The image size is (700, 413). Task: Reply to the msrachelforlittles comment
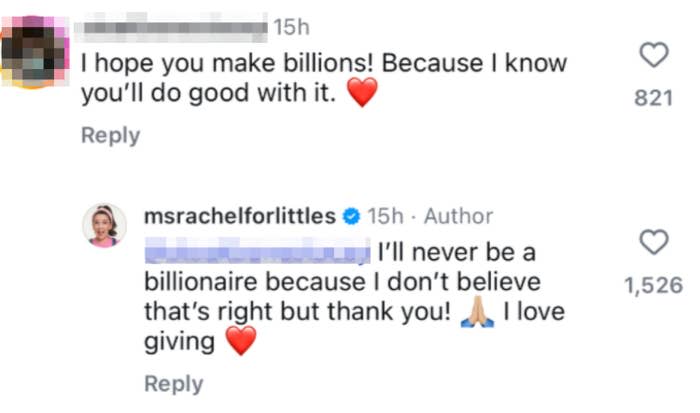tap(173, 384)
